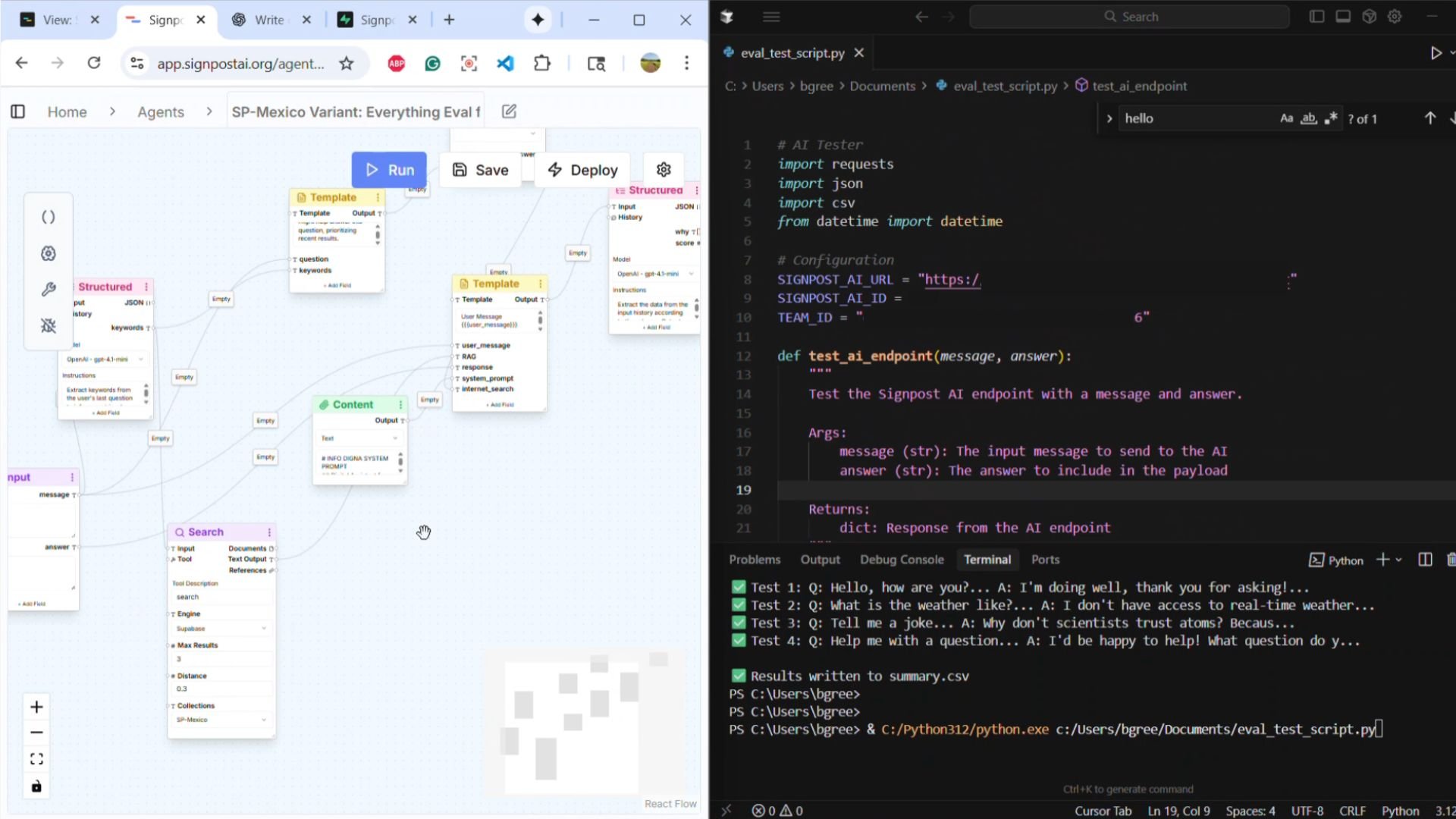Fit the flow view to screen
1456x819 pixels.
click(36, 759)
